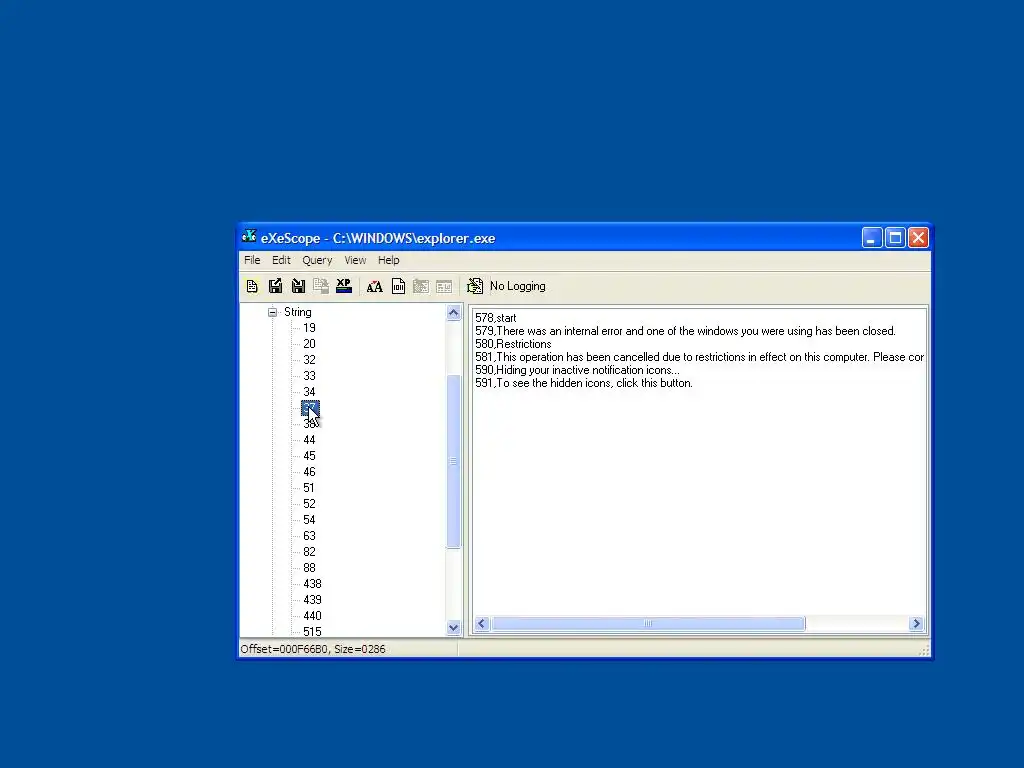The height and width of the screenshot is (768, 1024).
Task: Select string table 33 in the tree
Action: coord(310,376)
